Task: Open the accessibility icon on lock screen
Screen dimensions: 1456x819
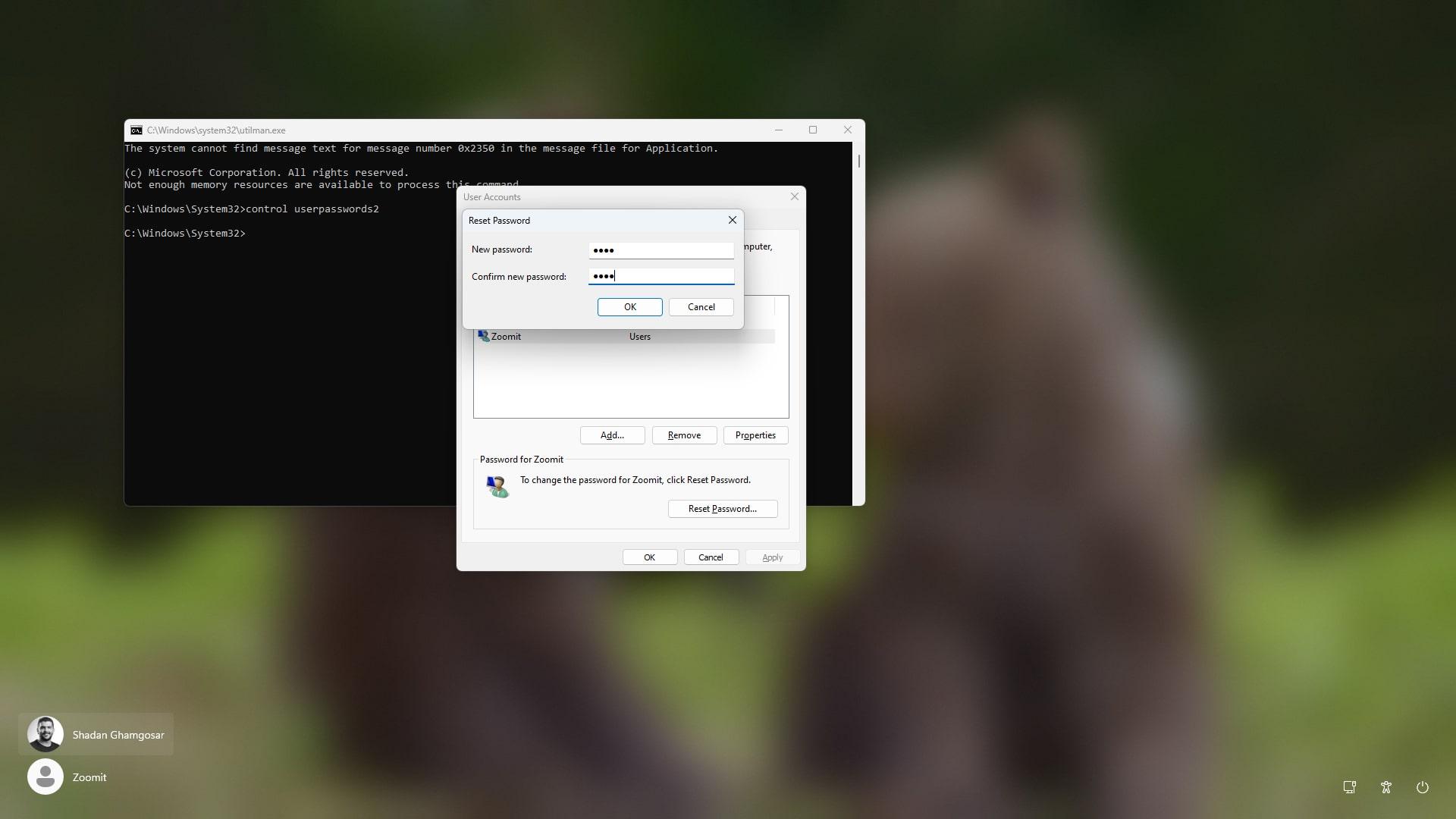Action: [1386, 787]
